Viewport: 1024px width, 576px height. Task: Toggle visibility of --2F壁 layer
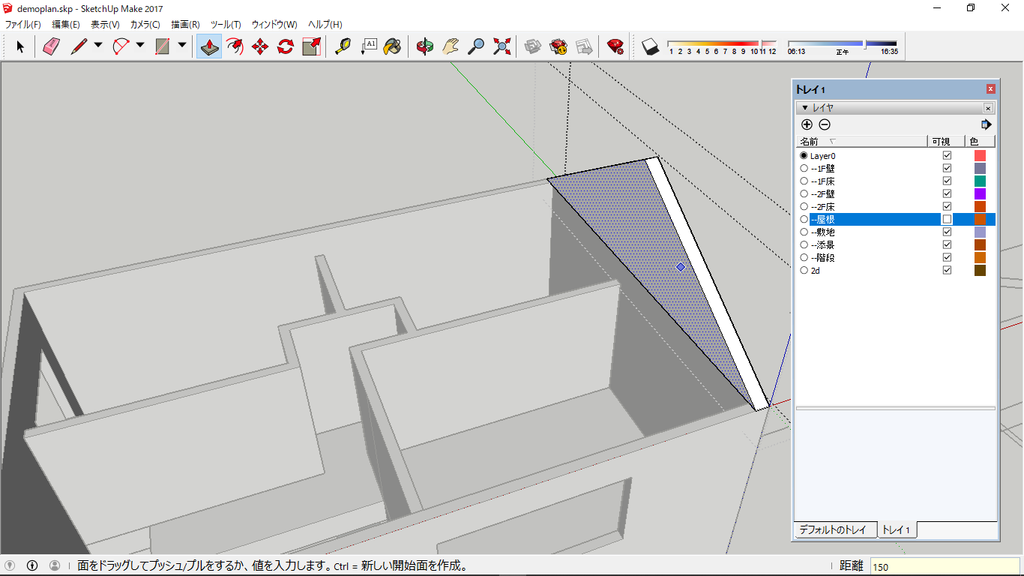tap(947, 194)
